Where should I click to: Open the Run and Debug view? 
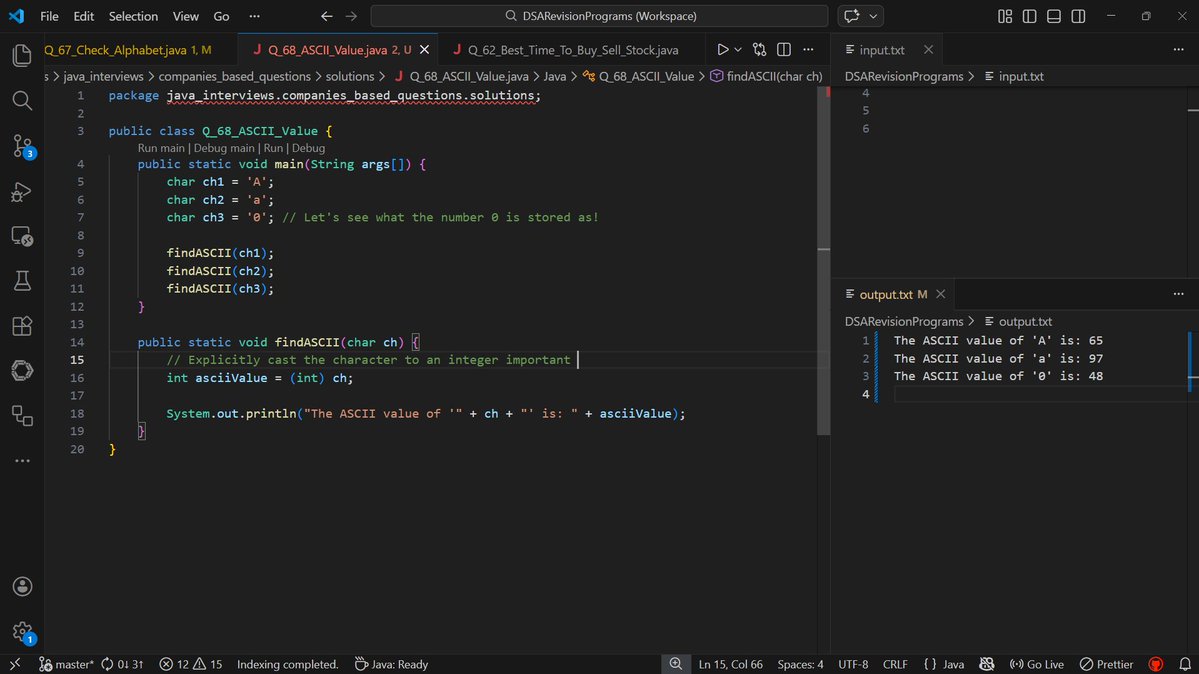(x=22, y=190)
